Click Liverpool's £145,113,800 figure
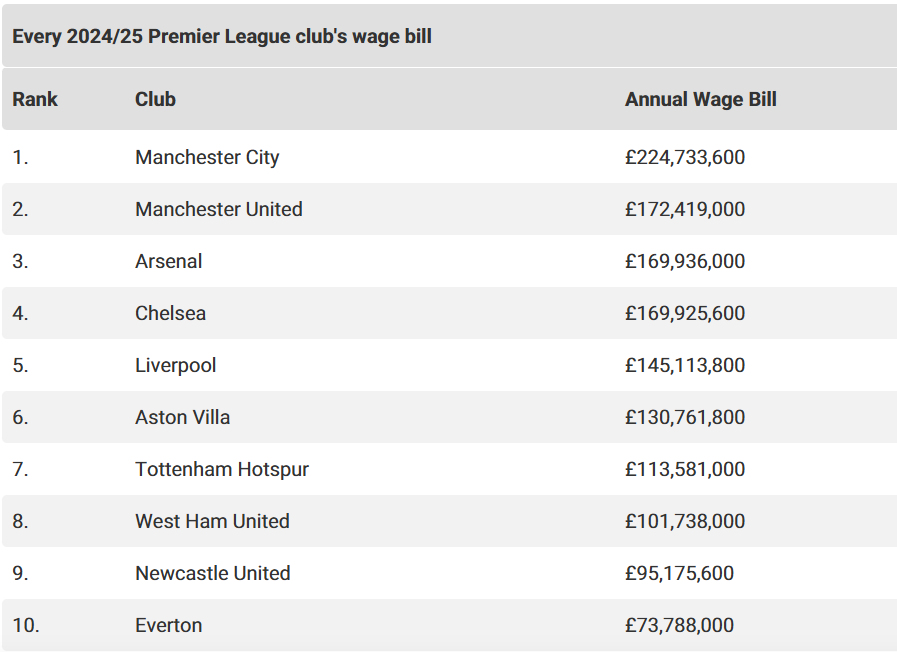897x652 pixels. 685,365
